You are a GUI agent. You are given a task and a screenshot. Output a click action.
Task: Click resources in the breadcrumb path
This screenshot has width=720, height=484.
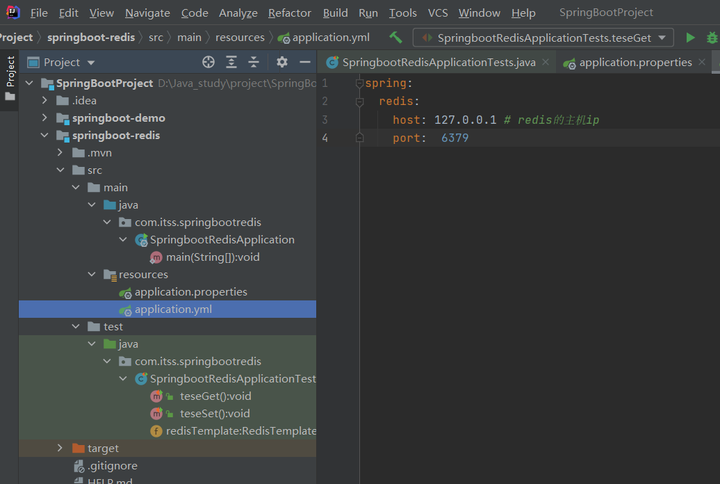[x=239, y=37]
